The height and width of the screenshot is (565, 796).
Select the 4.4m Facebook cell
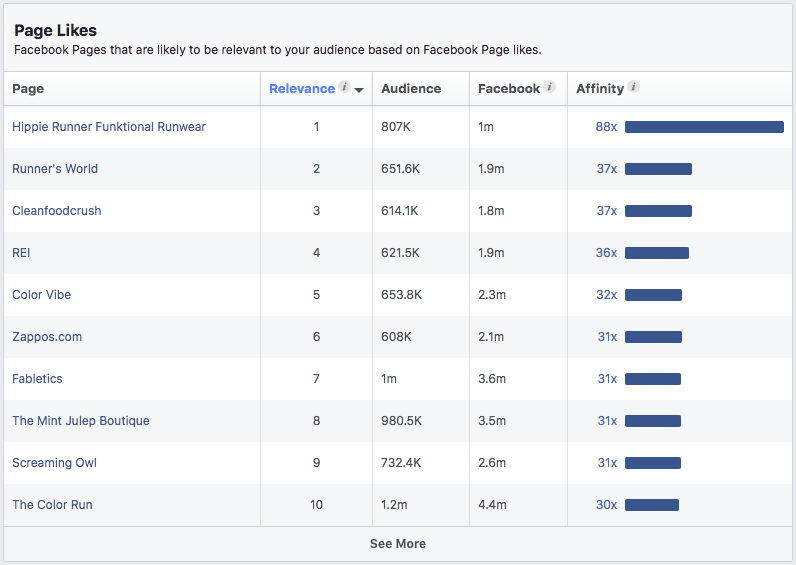[x=492, y=505]
